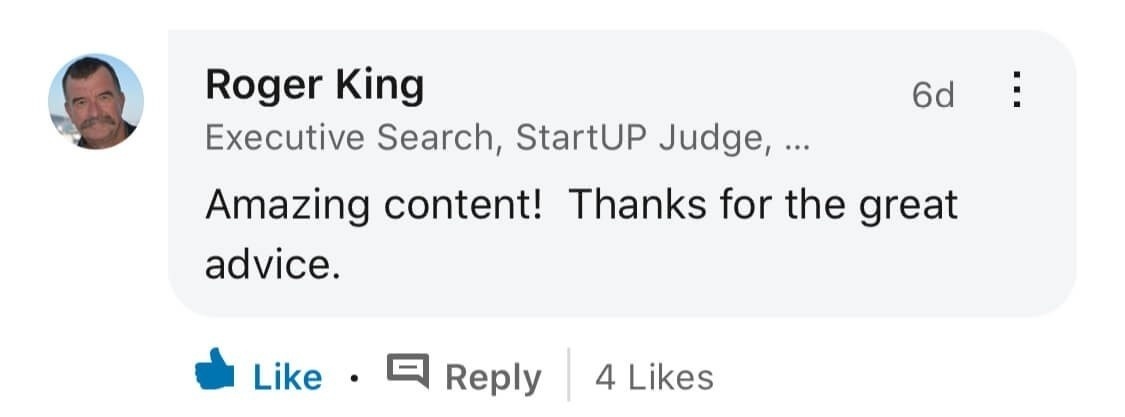
Task: Reply to the comment using Reply text
Action: [x=494, y=378]
